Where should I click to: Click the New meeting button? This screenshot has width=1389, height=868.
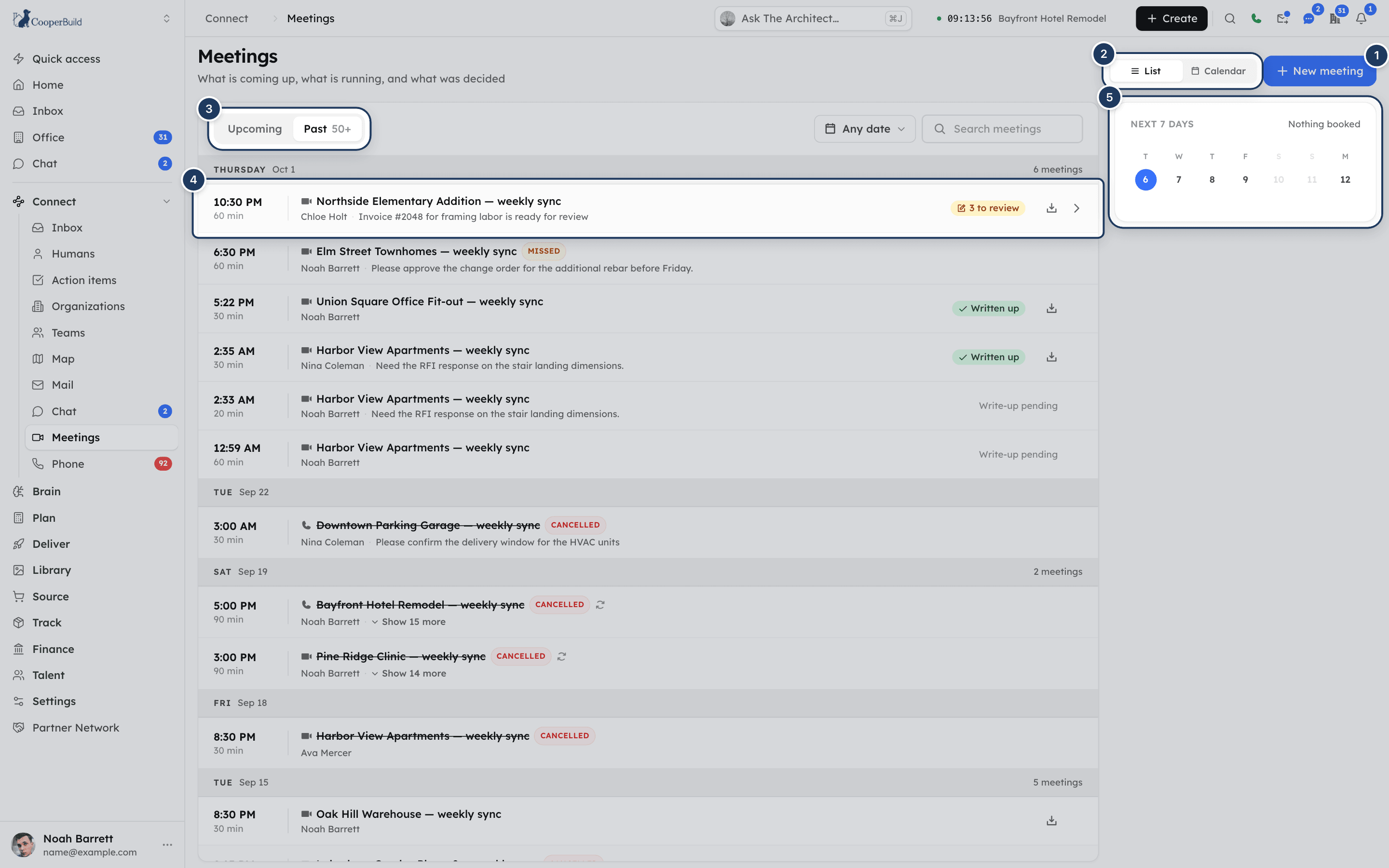pos(1320,71)
